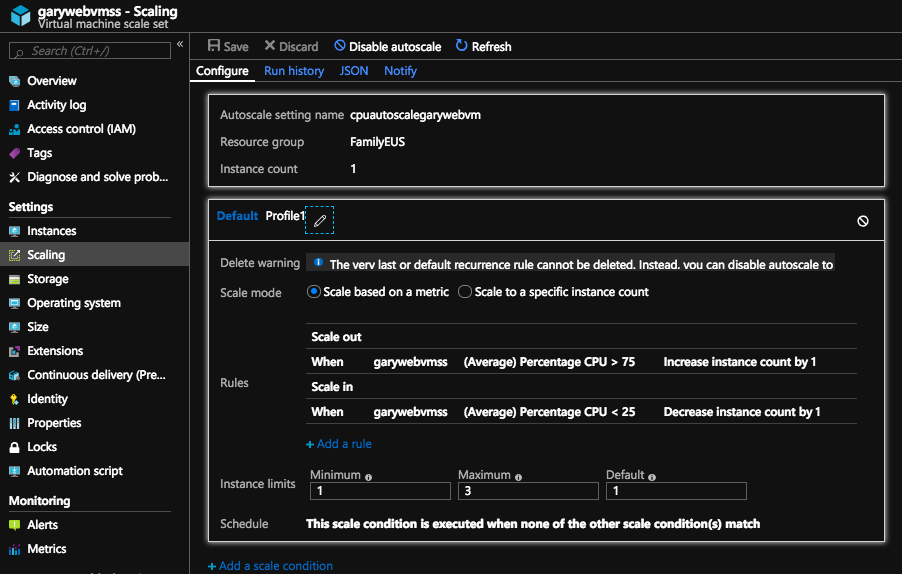Image resolution: width=902 pixels, height=574 pixels.
Task: Click the Continuous delivery icon
Action: tap(14, 376)
